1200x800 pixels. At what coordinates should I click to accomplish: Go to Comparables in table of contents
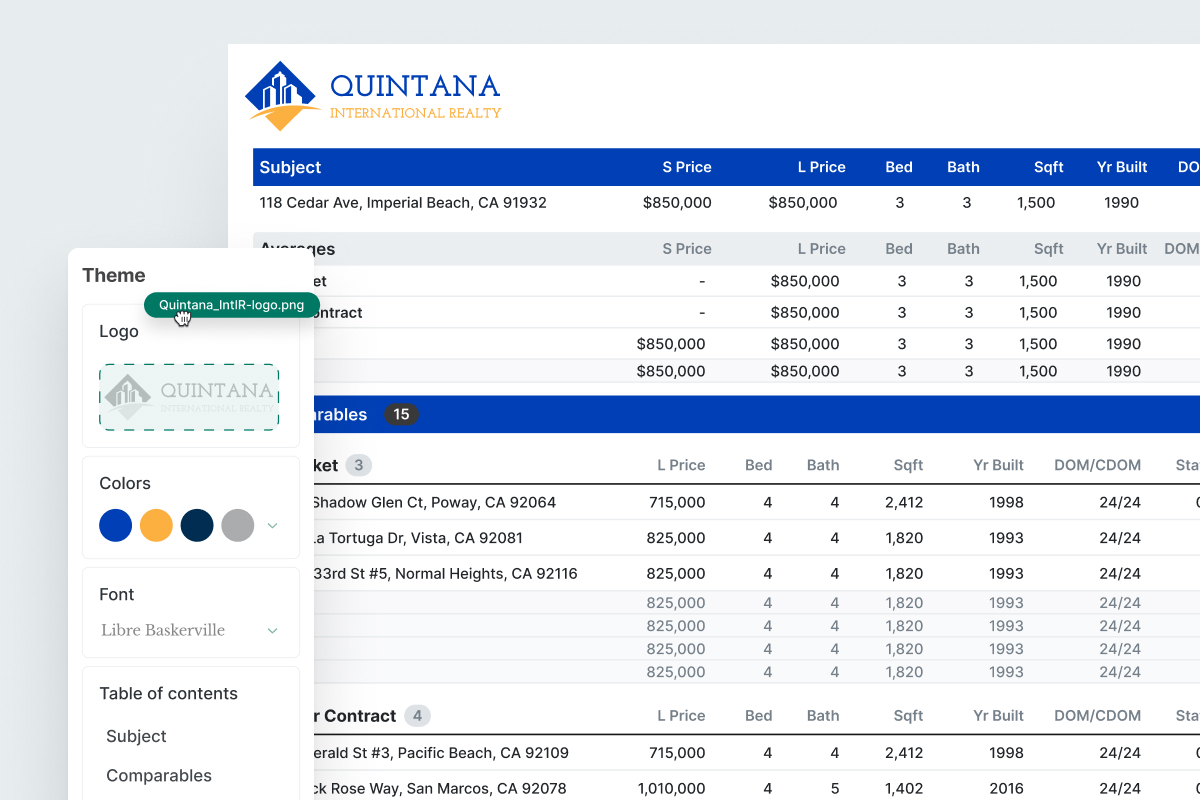click(159, 775)
